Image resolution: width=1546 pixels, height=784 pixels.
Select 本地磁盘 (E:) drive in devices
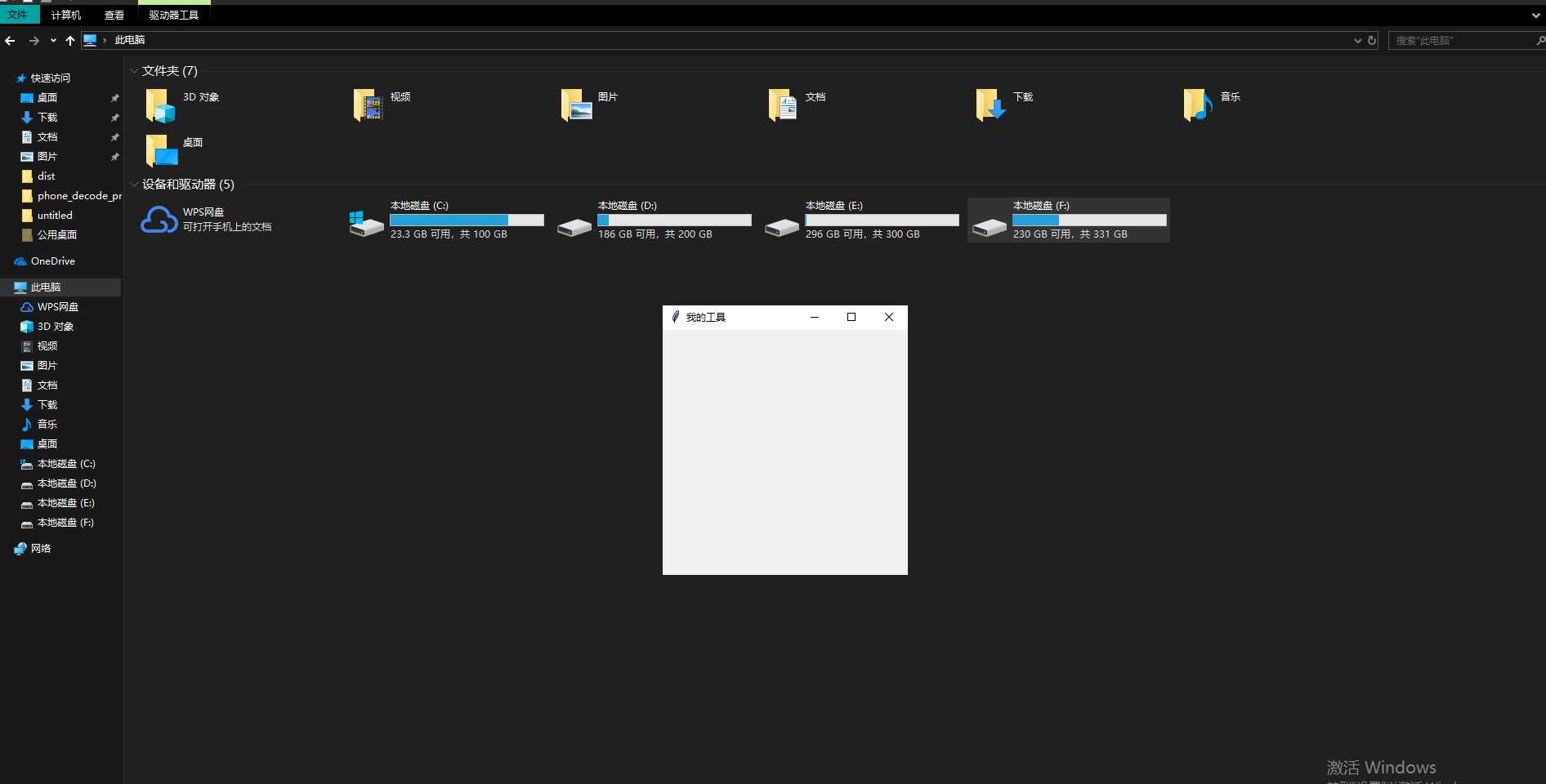(x=861, y=220)
